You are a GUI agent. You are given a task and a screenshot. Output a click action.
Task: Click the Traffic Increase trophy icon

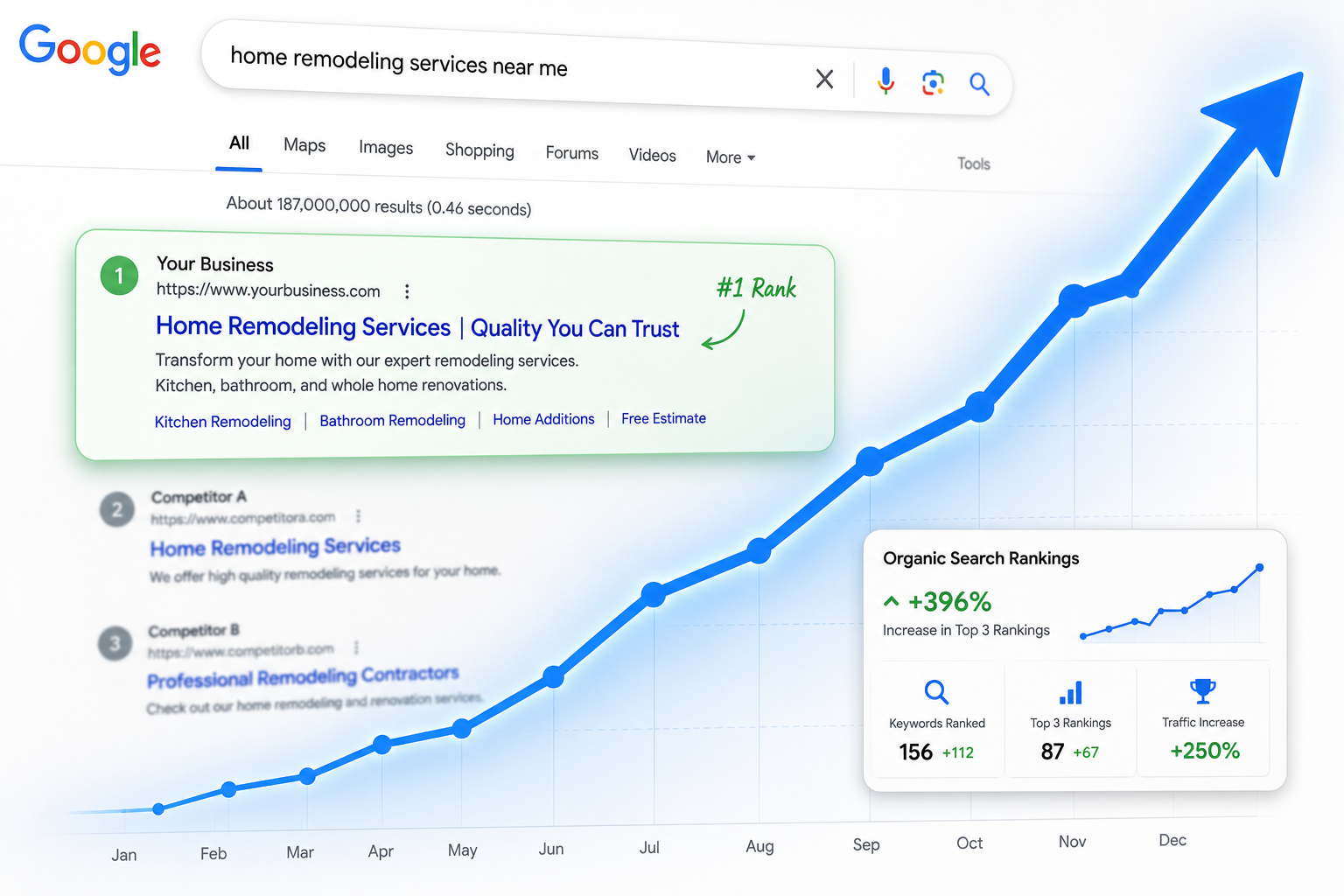click(1203, 691)
